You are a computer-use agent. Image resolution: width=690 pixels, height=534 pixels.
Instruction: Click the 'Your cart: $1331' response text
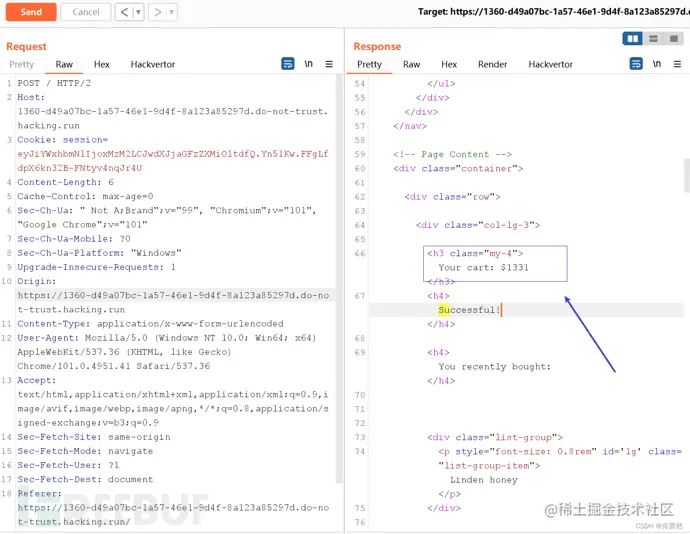tap(483, 268)
